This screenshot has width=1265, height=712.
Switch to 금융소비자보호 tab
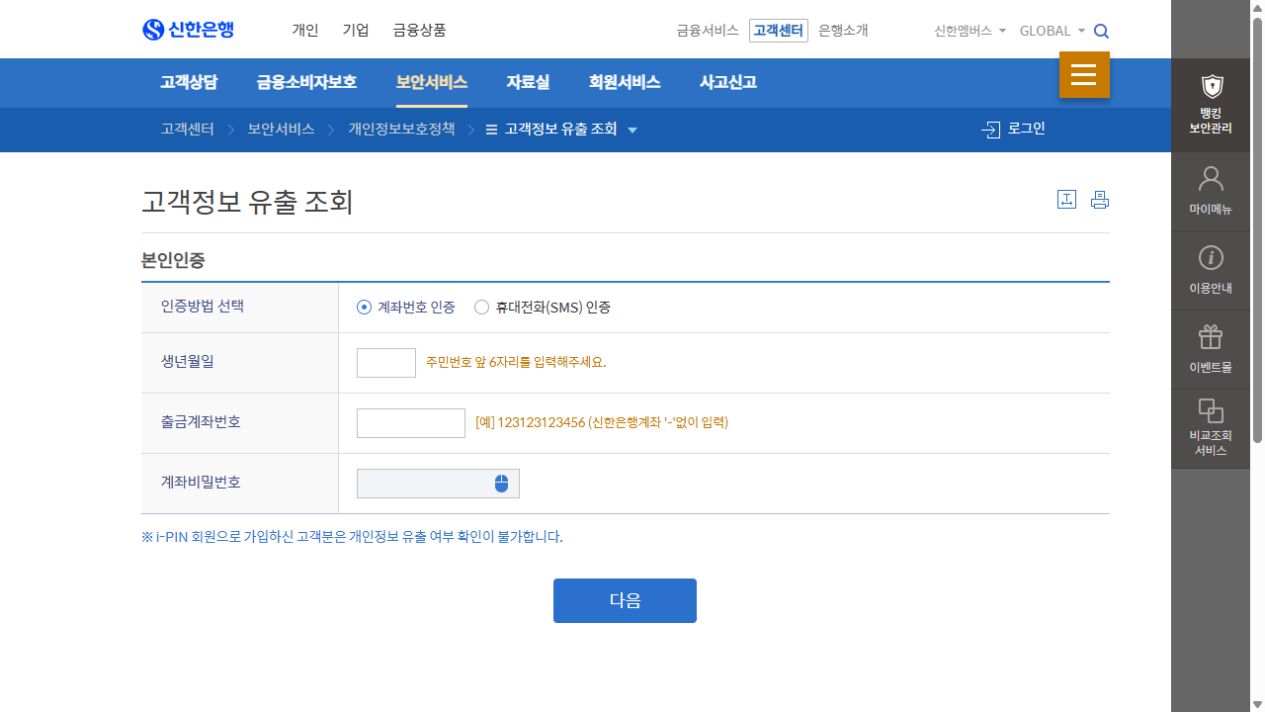(x=306, y=83)
